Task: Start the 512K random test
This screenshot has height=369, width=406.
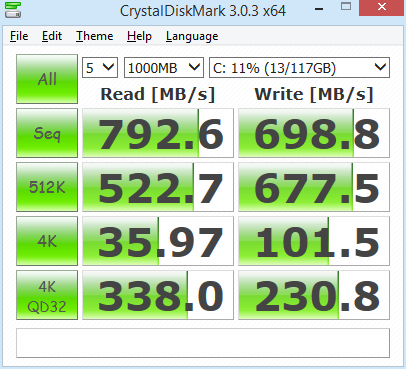Action: coord(47,187)
